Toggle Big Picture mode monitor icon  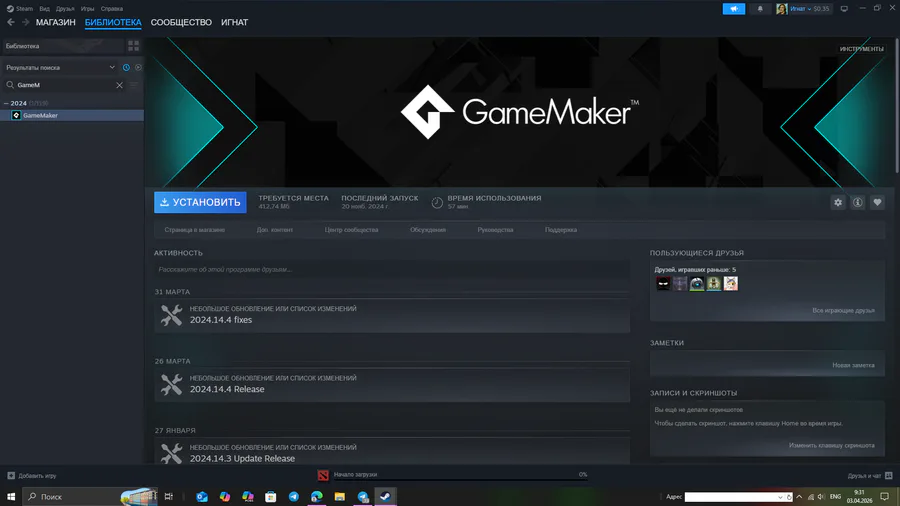[x=844, y=9]
